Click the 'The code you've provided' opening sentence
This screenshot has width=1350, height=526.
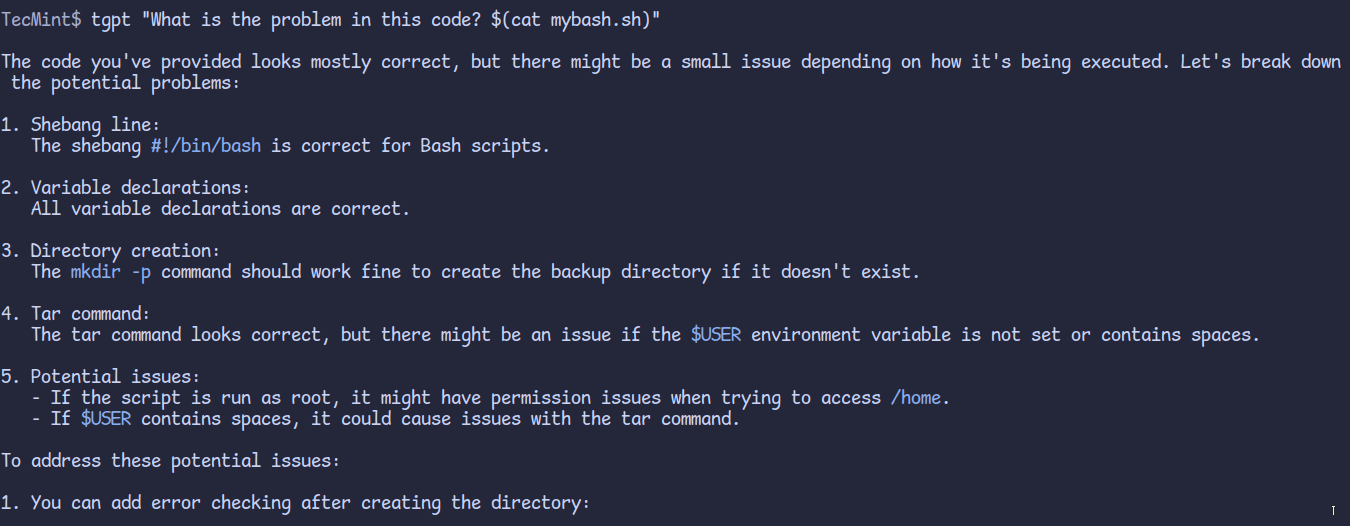tap(671, 61)
